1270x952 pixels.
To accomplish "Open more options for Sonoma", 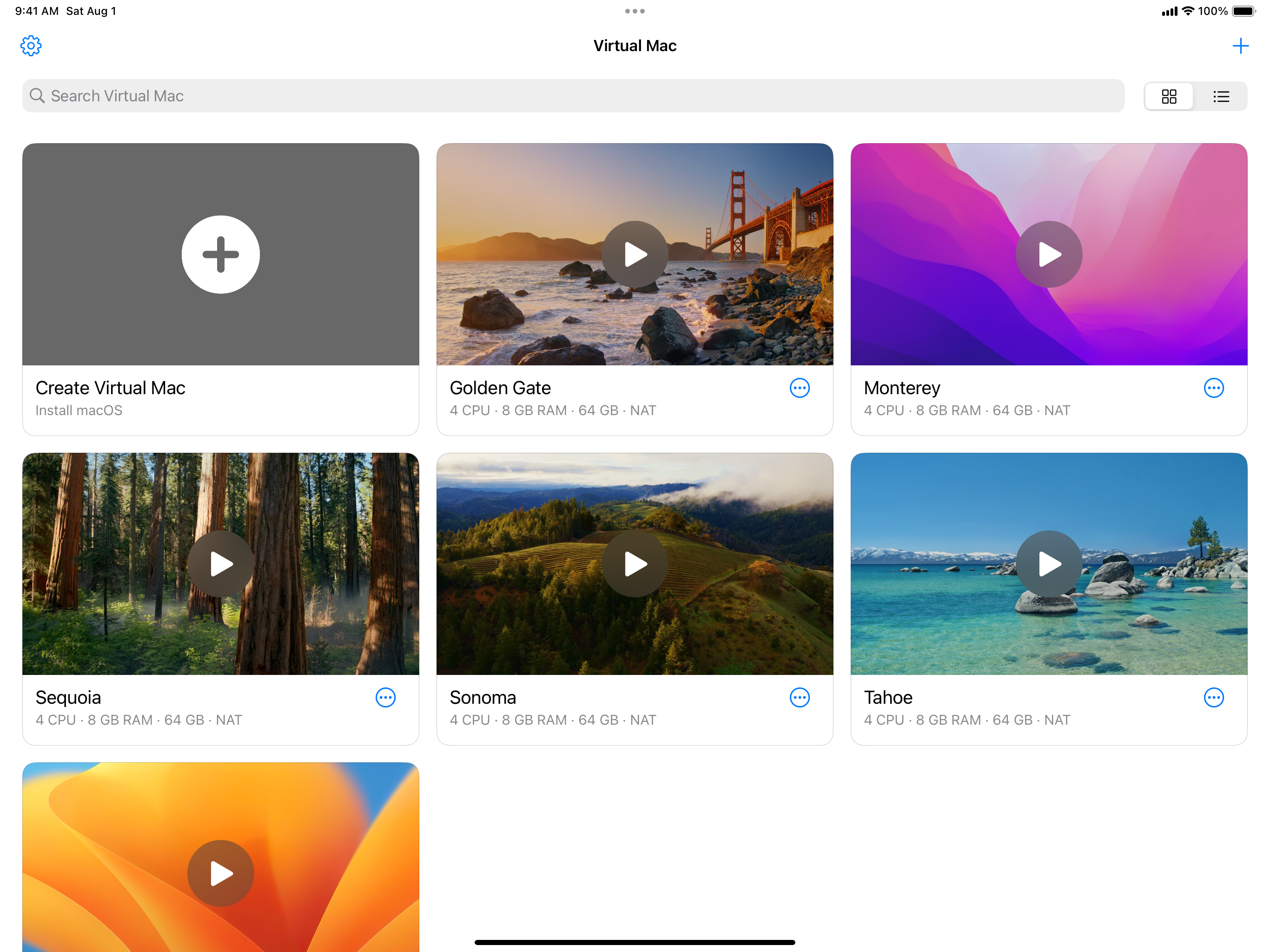I will [799, 698].
